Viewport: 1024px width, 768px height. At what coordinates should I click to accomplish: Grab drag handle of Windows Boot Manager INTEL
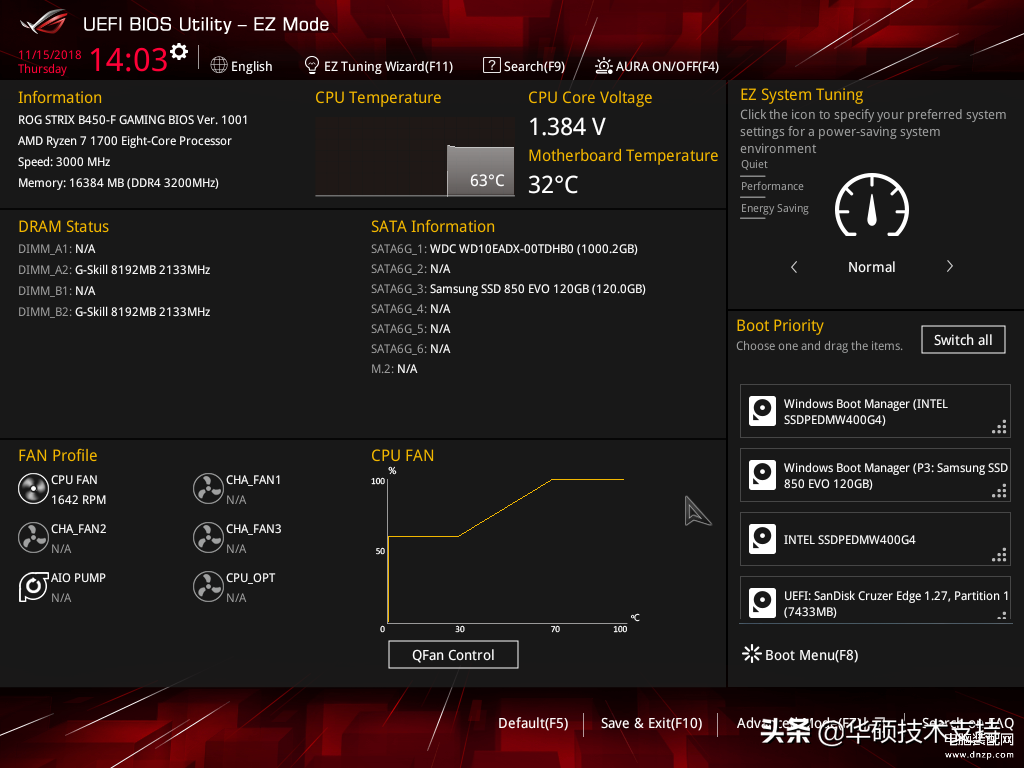coord(999,428)
